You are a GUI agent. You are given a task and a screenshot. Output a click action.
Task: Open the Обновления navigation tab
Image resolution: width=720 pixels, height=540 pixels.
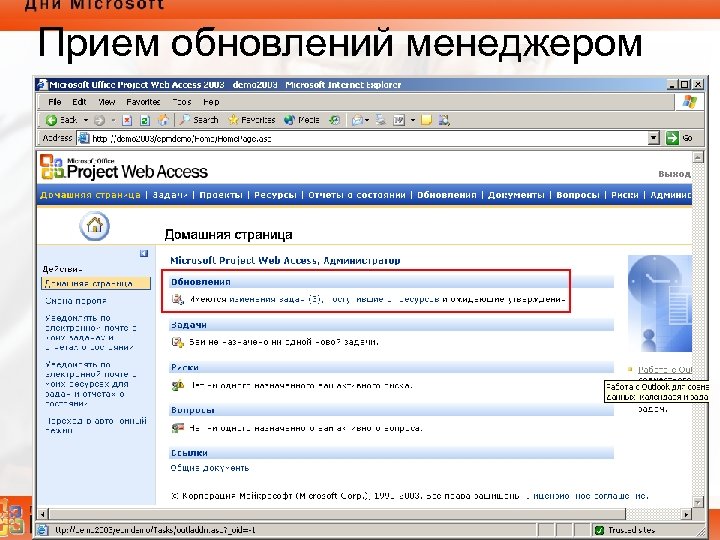(x=447, y=195)
